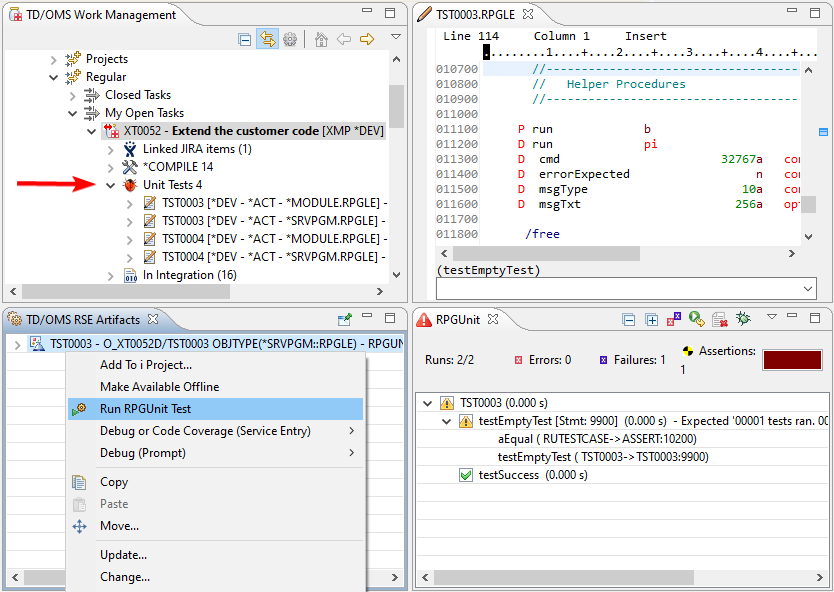Collapse the Regular tree node

pos(53,78)
